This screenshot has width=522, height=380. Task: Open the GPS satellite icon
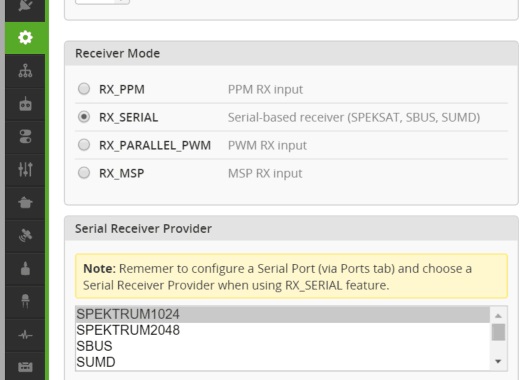click(25, 235)
